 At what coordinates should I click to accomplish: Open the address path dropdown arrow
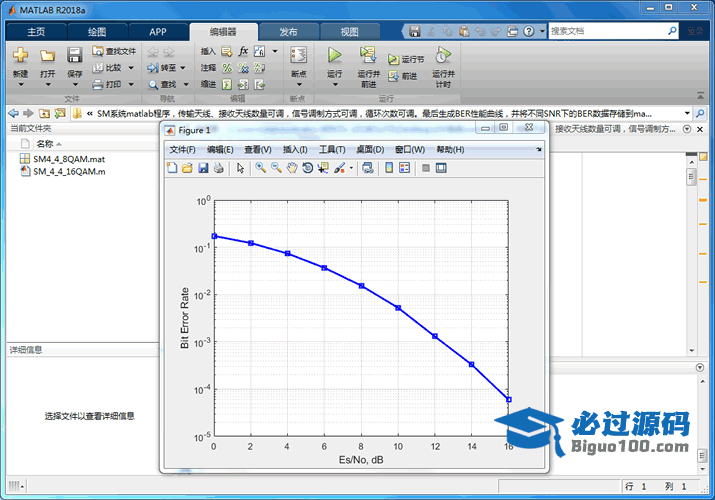click(687, 113)
